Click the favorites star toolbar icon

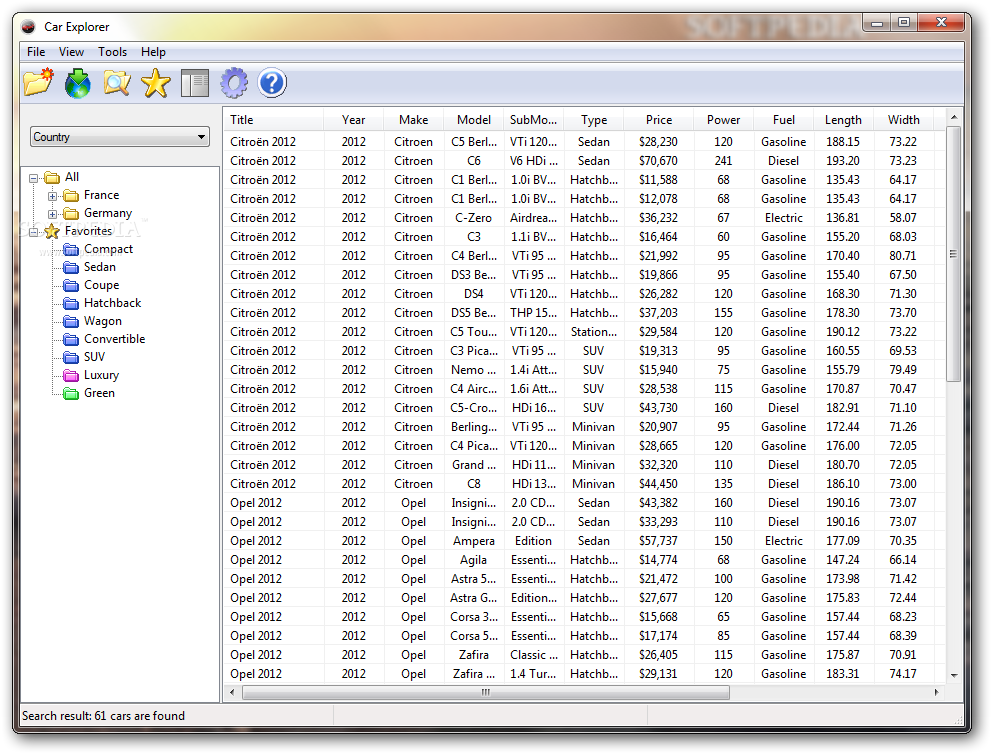(x=156, y=83)
